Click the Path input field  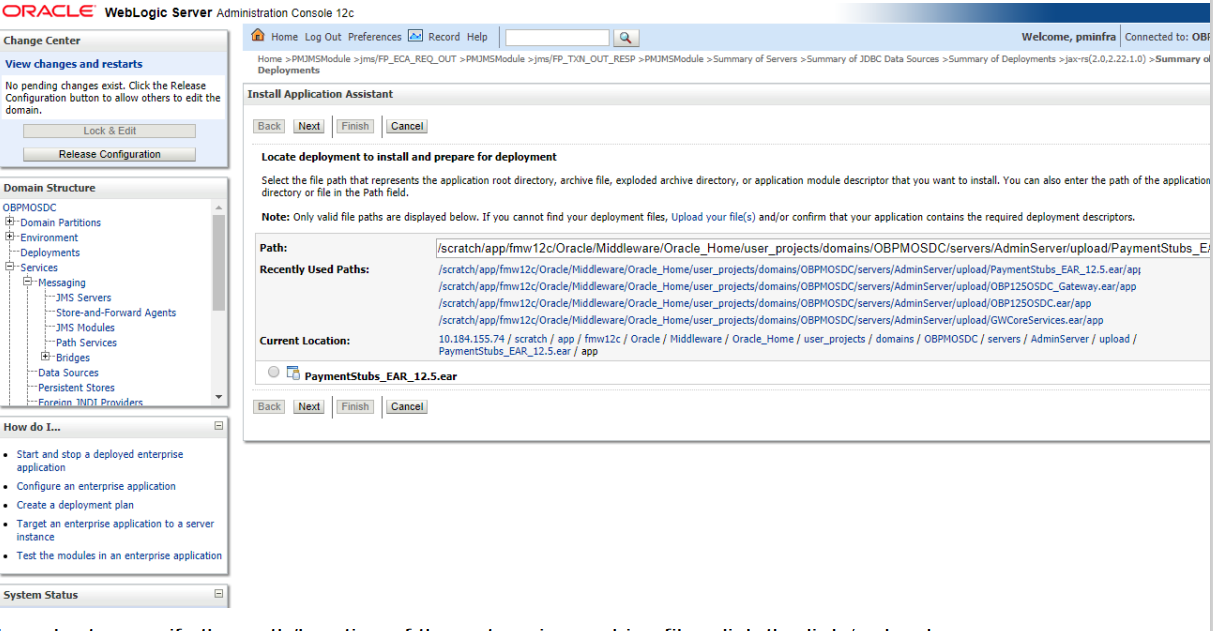[x=823, y=248]
